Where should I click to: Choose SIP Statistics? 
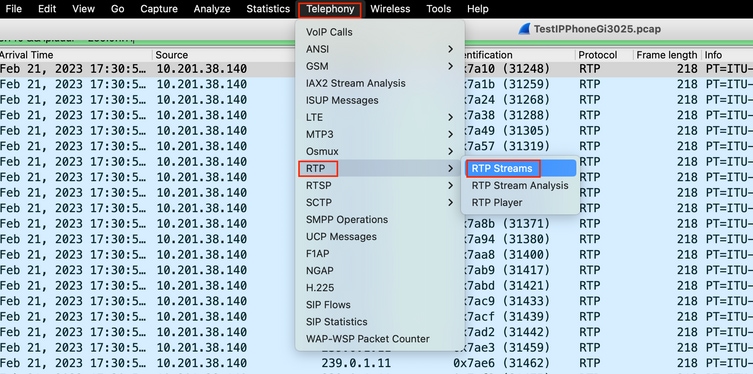(x=379, y=322)
